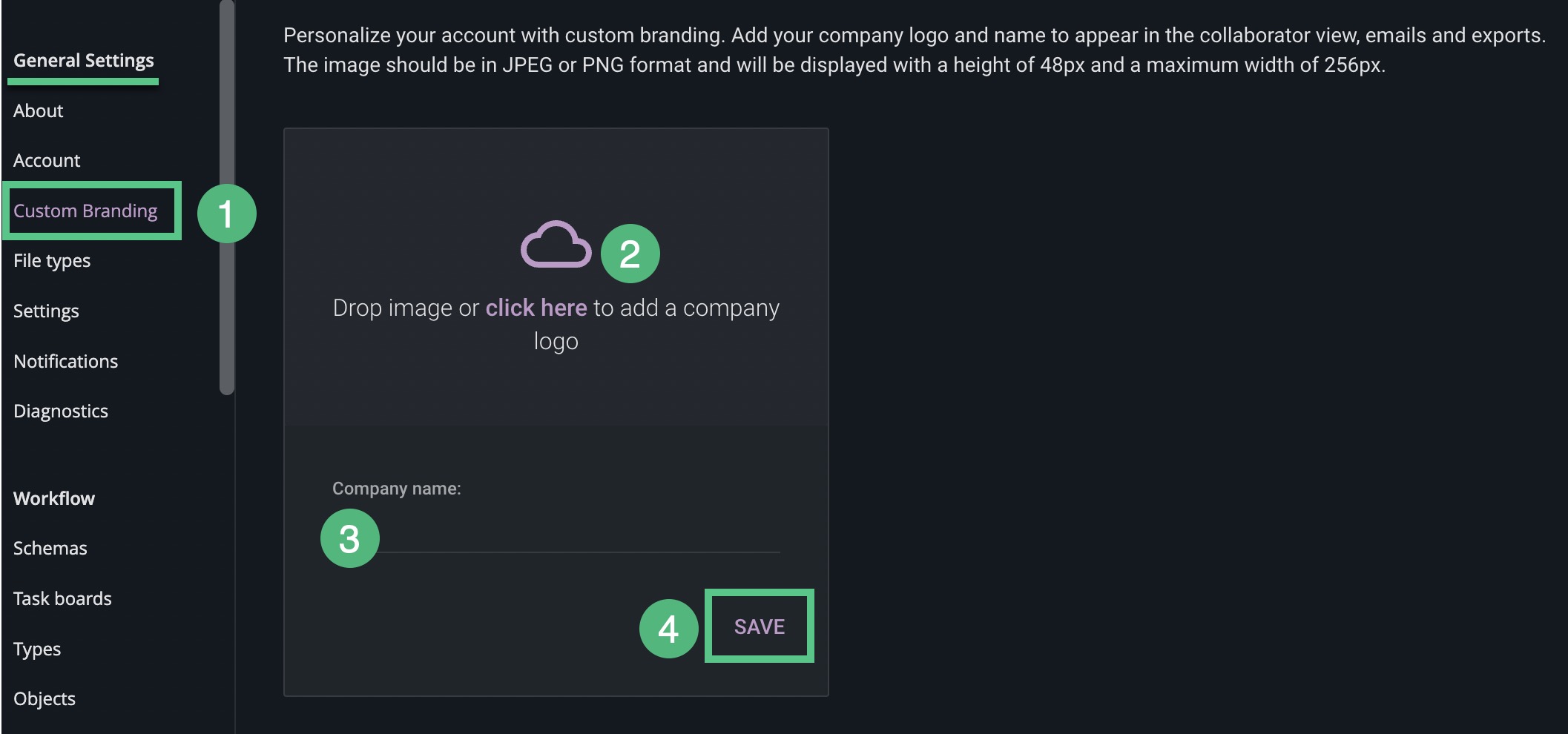Open the Custom Branding settings page
This screenshot has width=1568, height=734.
86,210
